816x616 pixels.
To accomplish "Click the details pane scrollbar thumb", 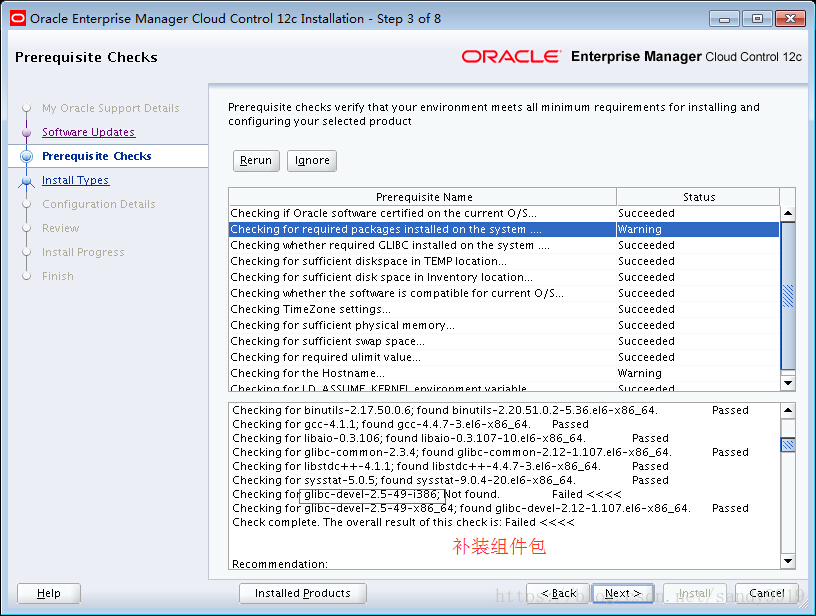I will coord(788,445).
